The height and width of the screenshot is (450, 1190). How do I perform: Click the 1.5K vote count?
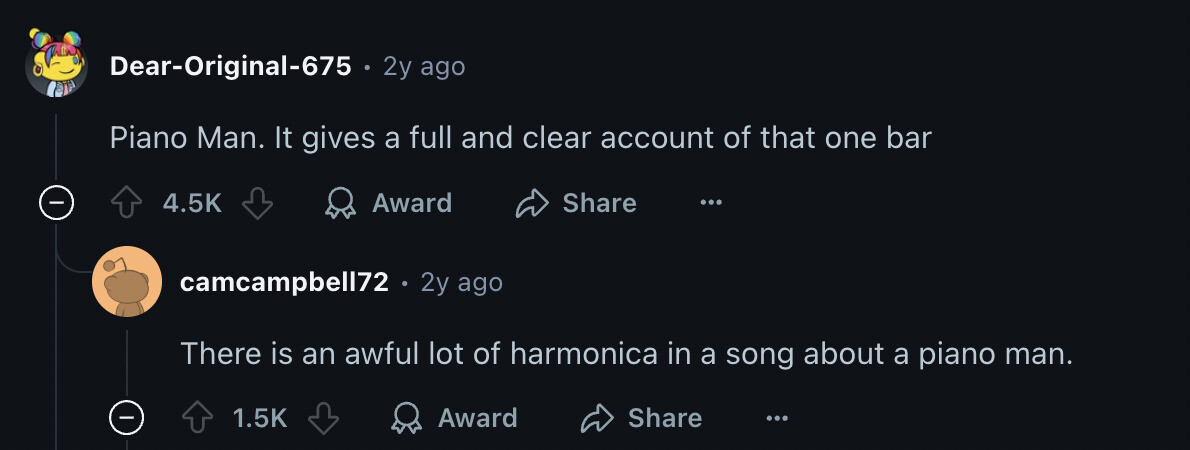(260, 418)
